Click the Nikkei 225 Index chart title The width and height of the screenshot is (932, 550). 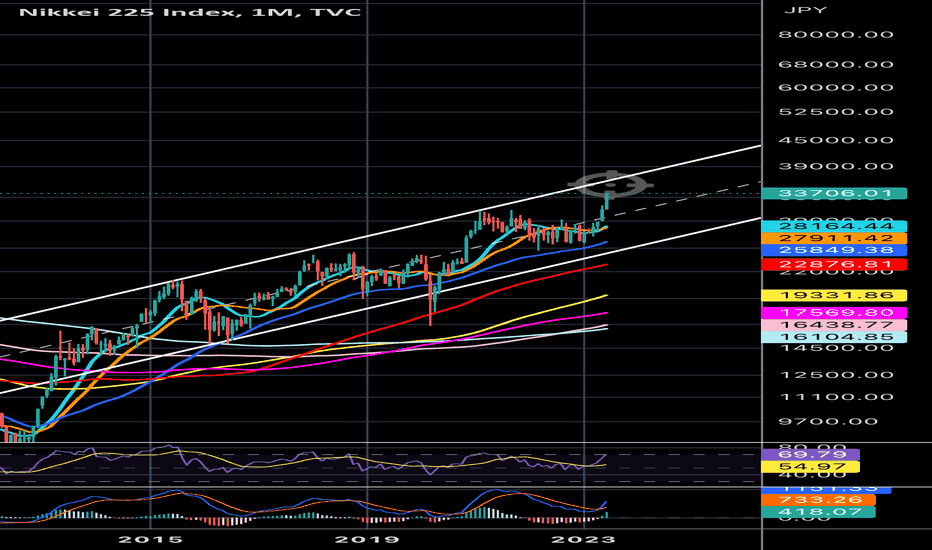pos(190,12)
